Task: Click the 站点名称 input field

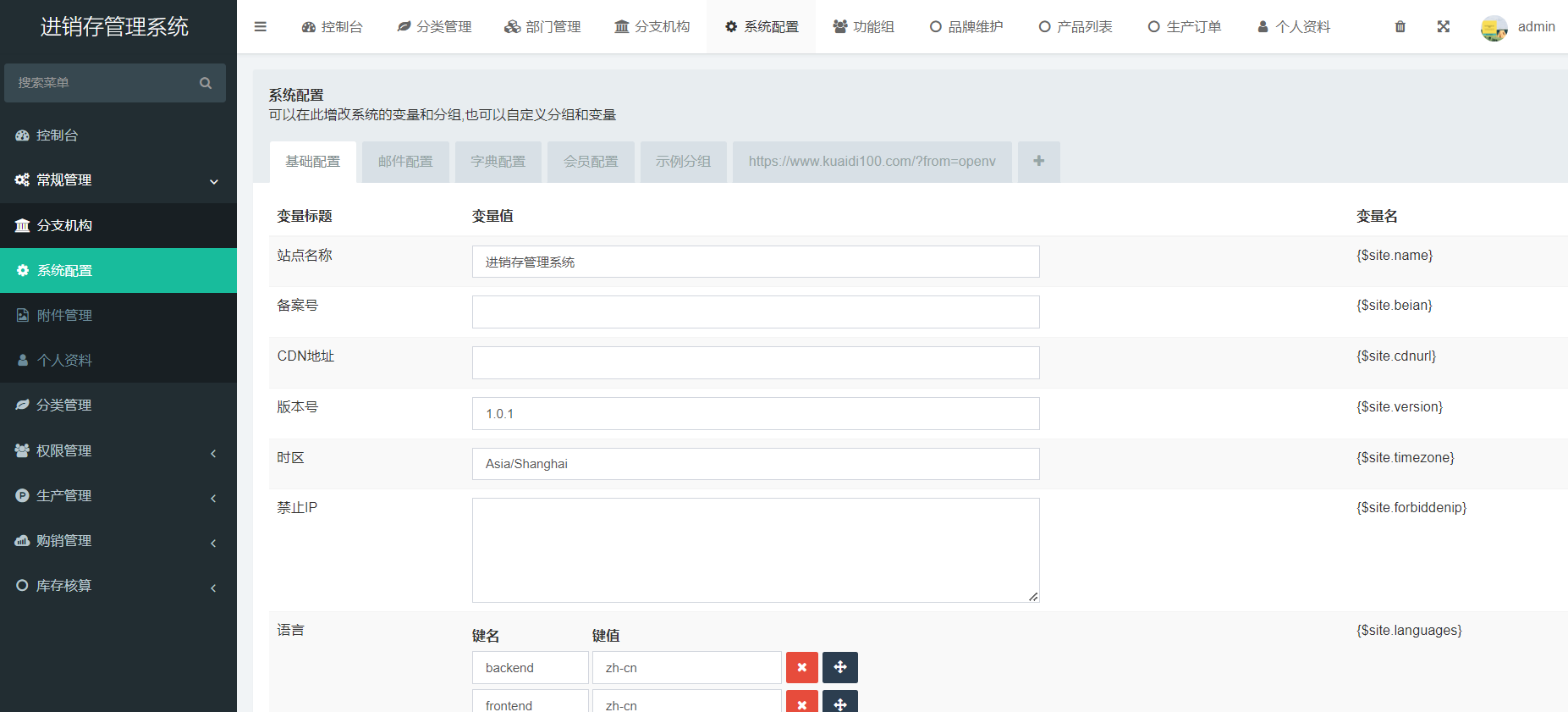Action: click(x=756, y=262)
